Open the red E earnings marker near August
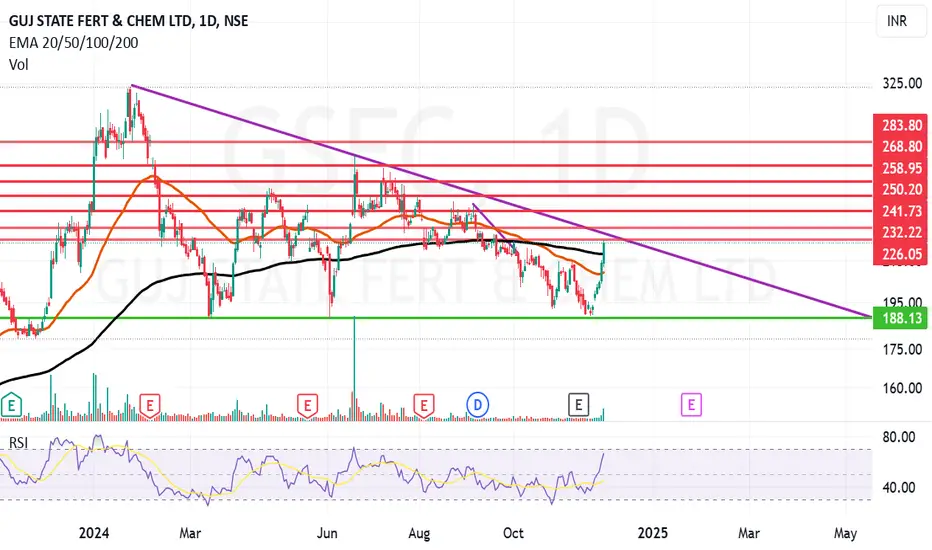Image resolution: width=932 pixels, height=550 pixels. (x=424, y=406)
